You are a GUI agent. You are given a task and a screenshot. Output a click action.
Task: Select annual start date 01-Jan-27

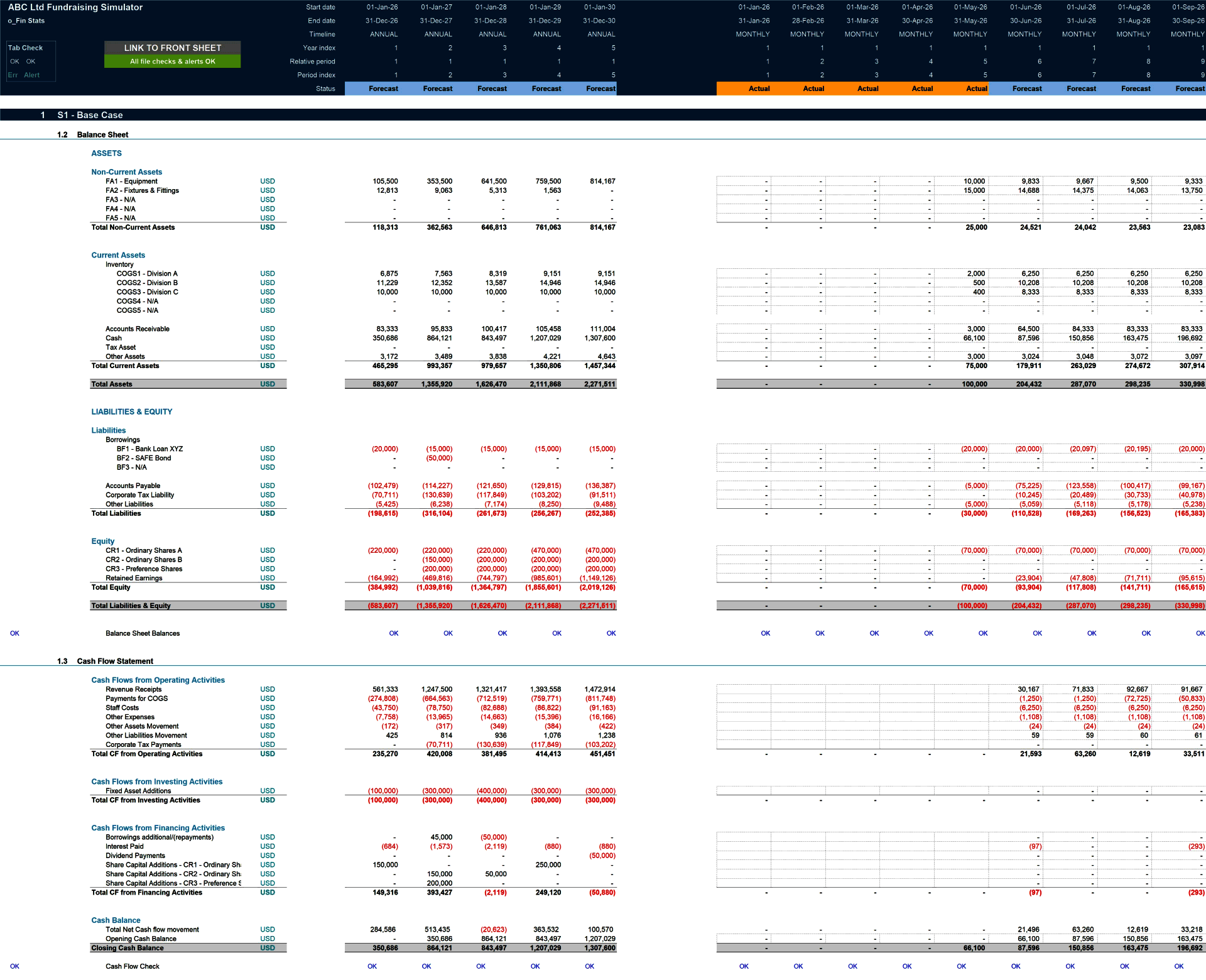(436, 8)
